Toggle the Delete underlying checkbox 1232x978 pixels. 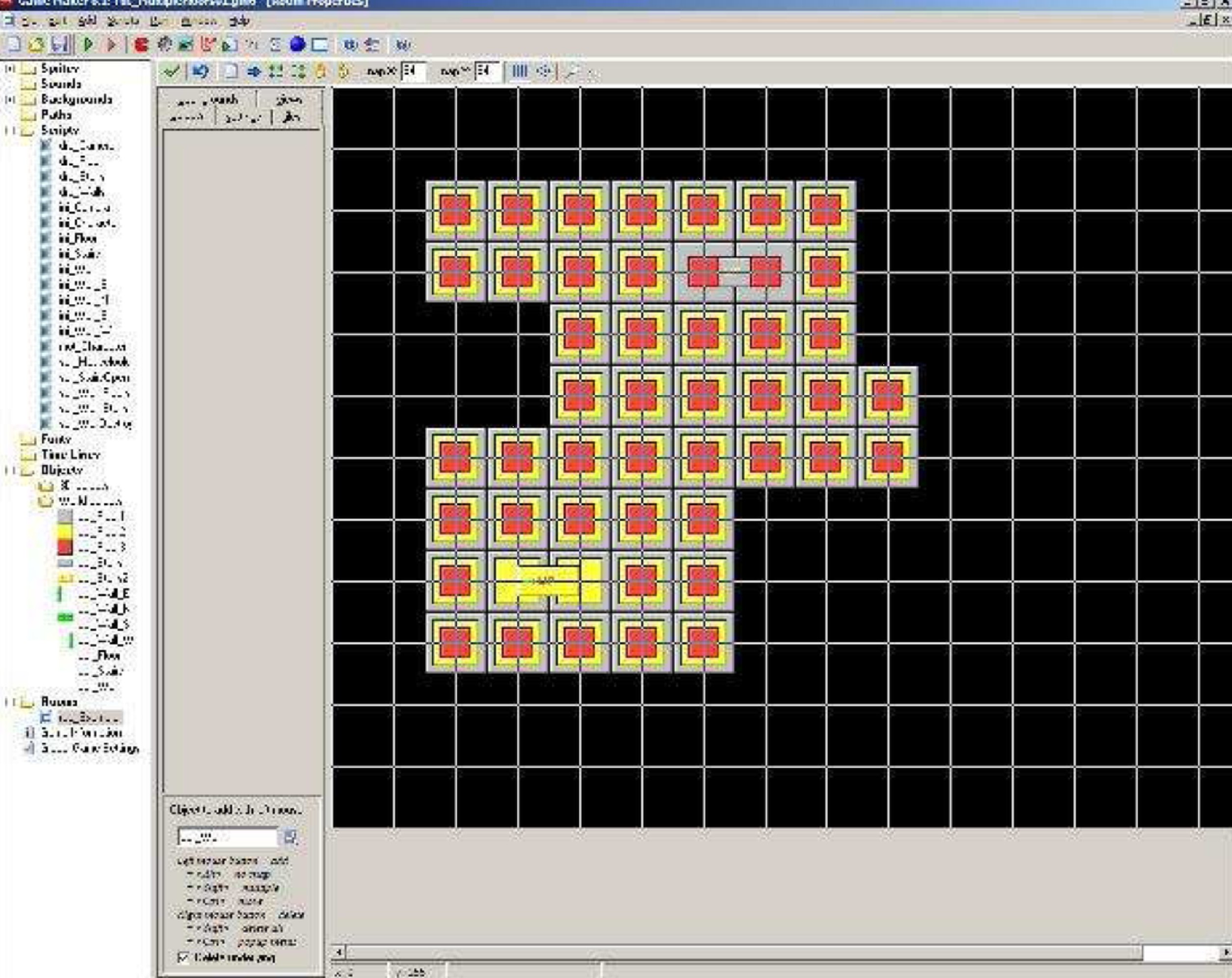(x=184, y=957)
